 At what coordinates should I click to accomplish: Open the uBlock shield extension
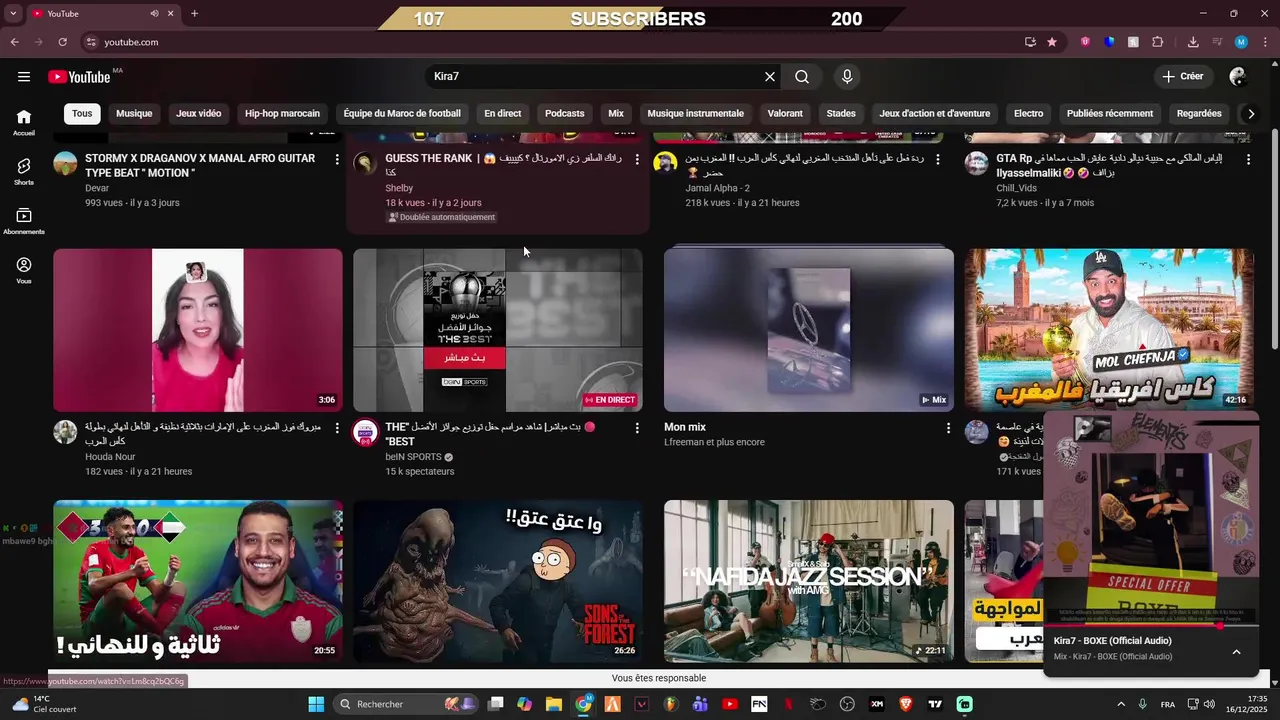[x=1085, y=42]
